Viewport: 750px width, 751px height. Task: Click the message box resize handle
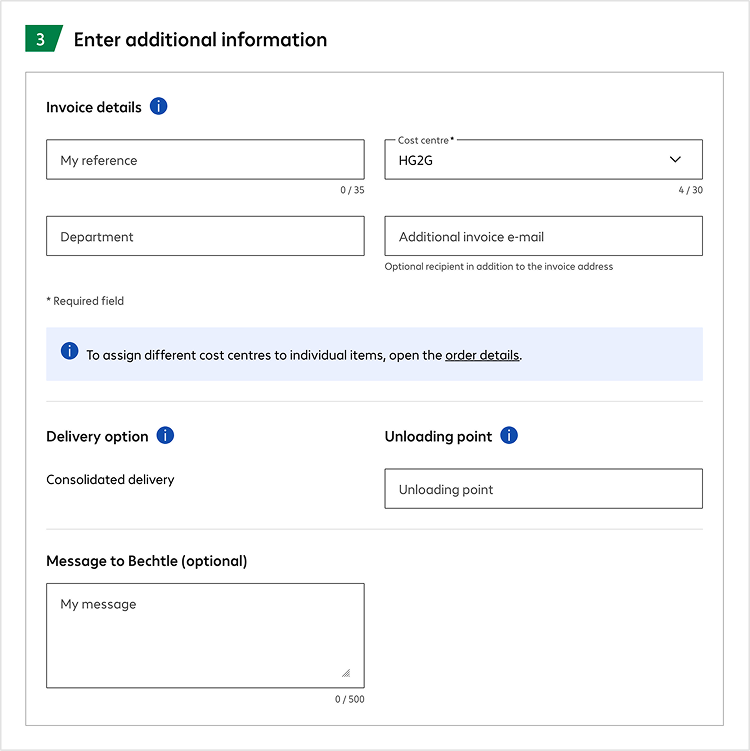click(345, 673)
